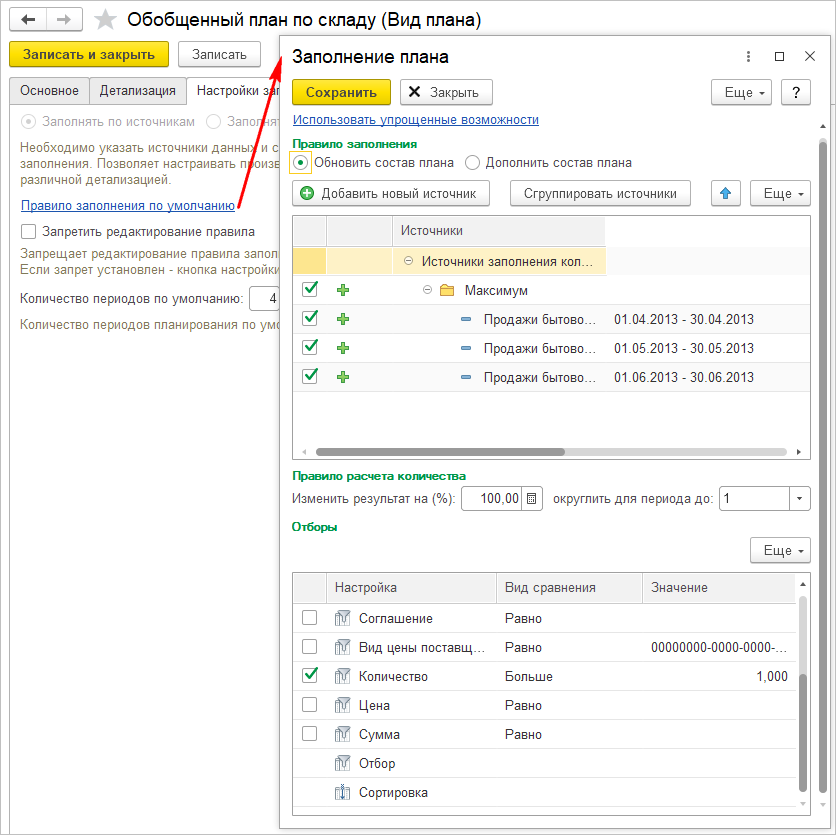Click the favorites star icon

105,20
